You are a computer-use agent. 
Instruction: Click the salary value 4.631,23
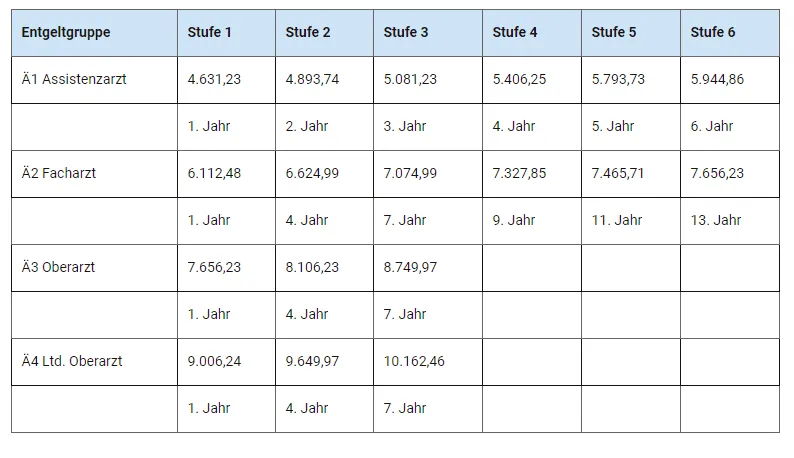tap(214, 79)
